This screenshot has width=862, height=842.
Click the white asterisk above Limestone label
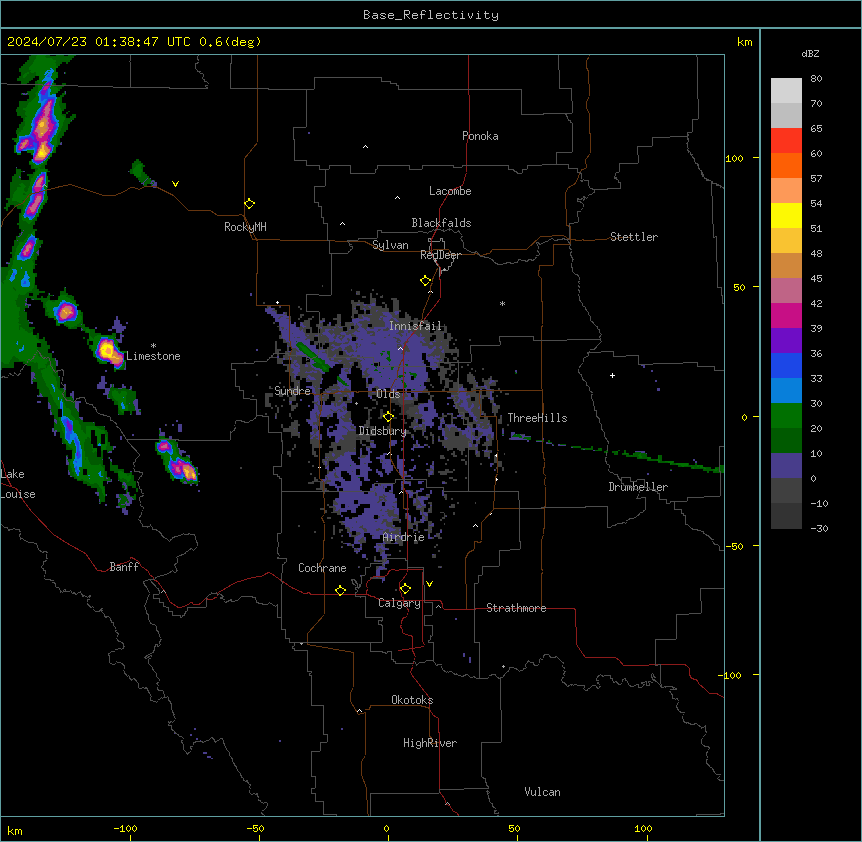(x=153, y=346)
